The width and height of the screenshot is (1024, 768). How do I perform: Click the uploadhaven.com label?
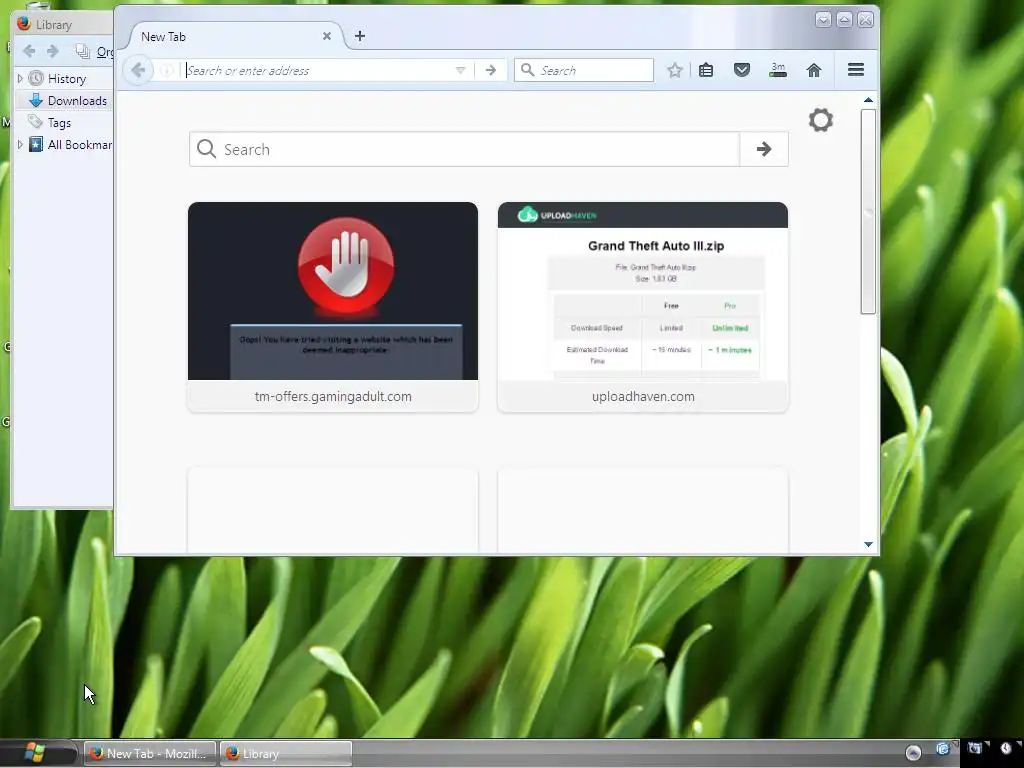point(643,396)
